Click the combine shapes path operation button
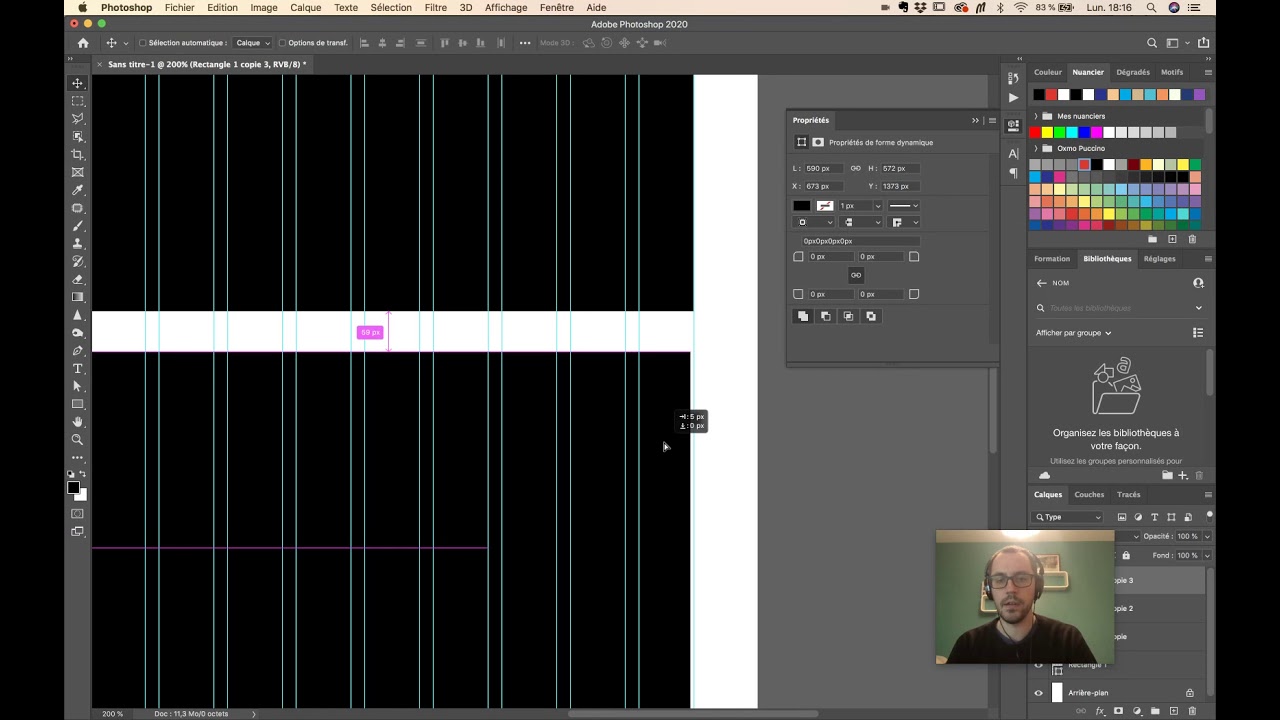 tap(803, 316)
